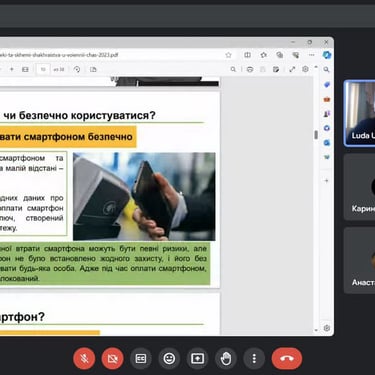
Task: Unmute the microphone in the call bar
Action: 84,359
